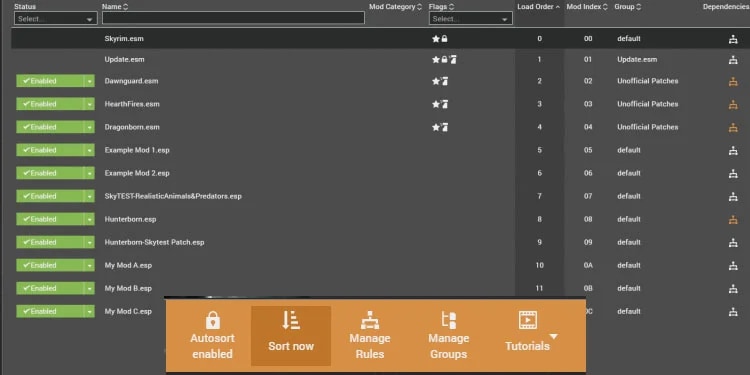This screenshot has height=375, width=750.
Task: Sort by the Mod Index column header
Action: point(587,7)
